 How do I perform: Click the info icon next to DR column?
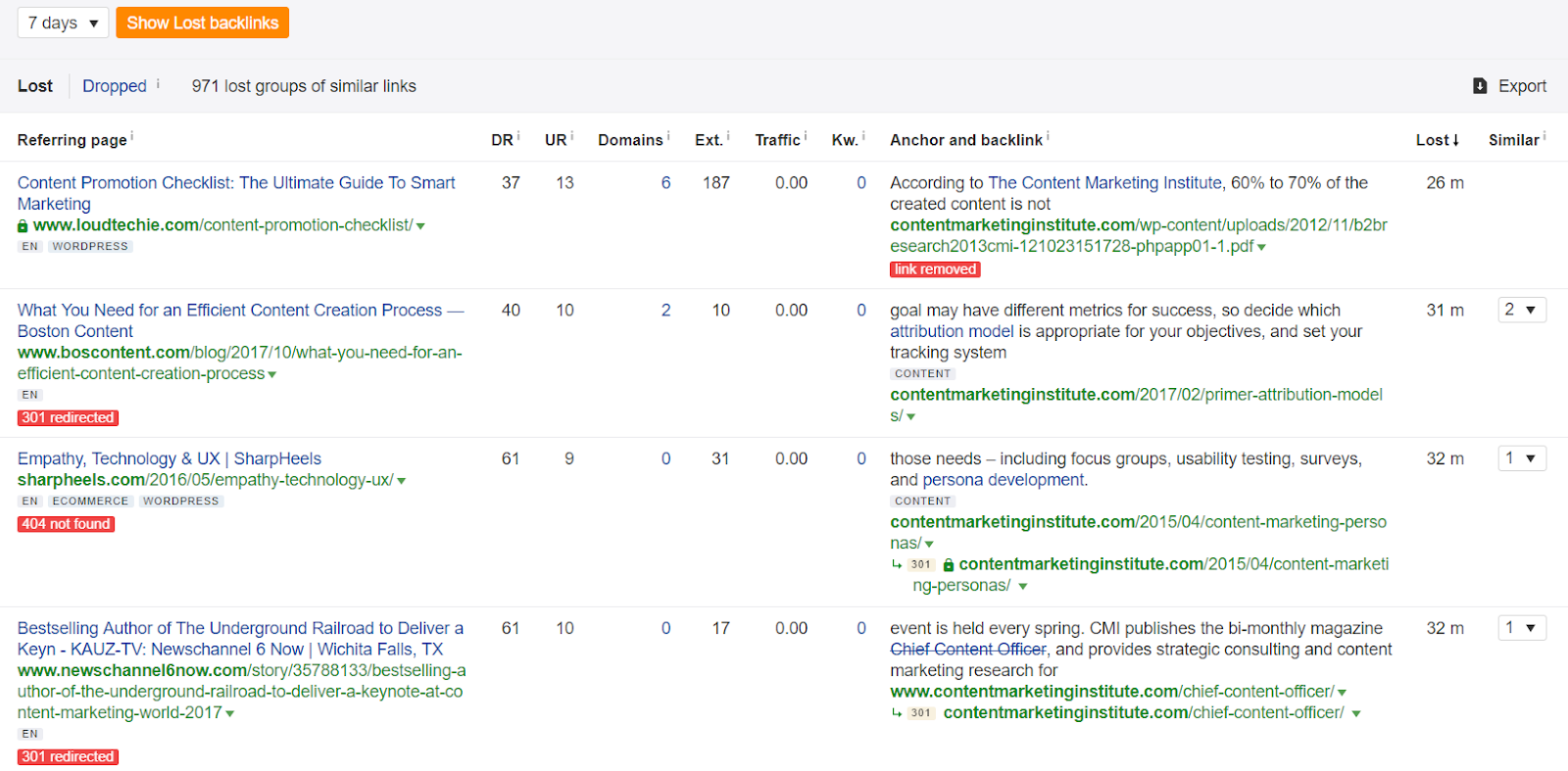pos(518,137)
